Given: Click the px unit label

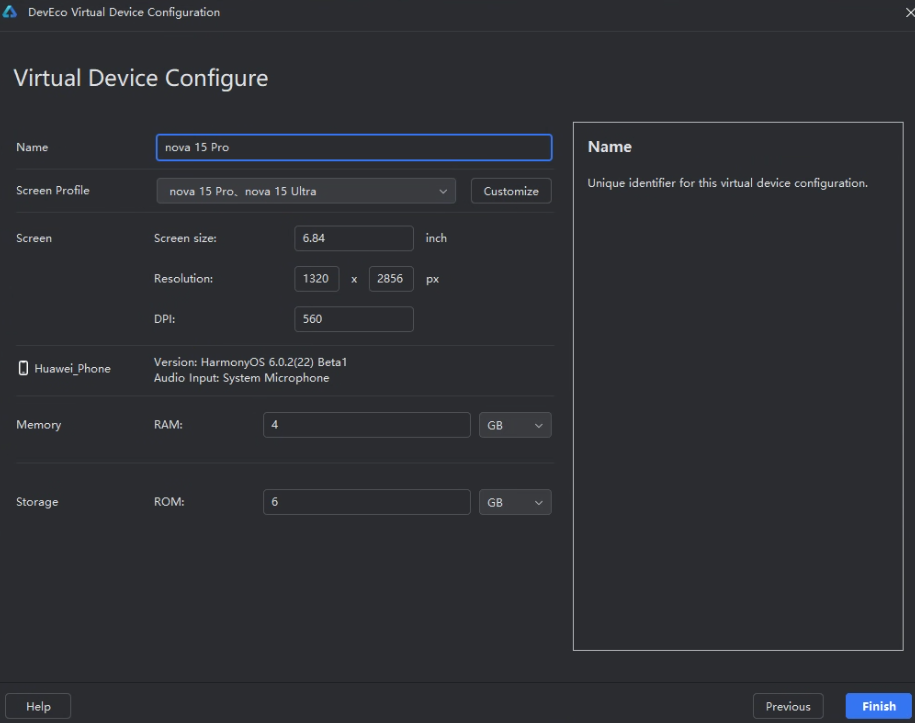Looking at the screenshot, I should tap(432, 279).
